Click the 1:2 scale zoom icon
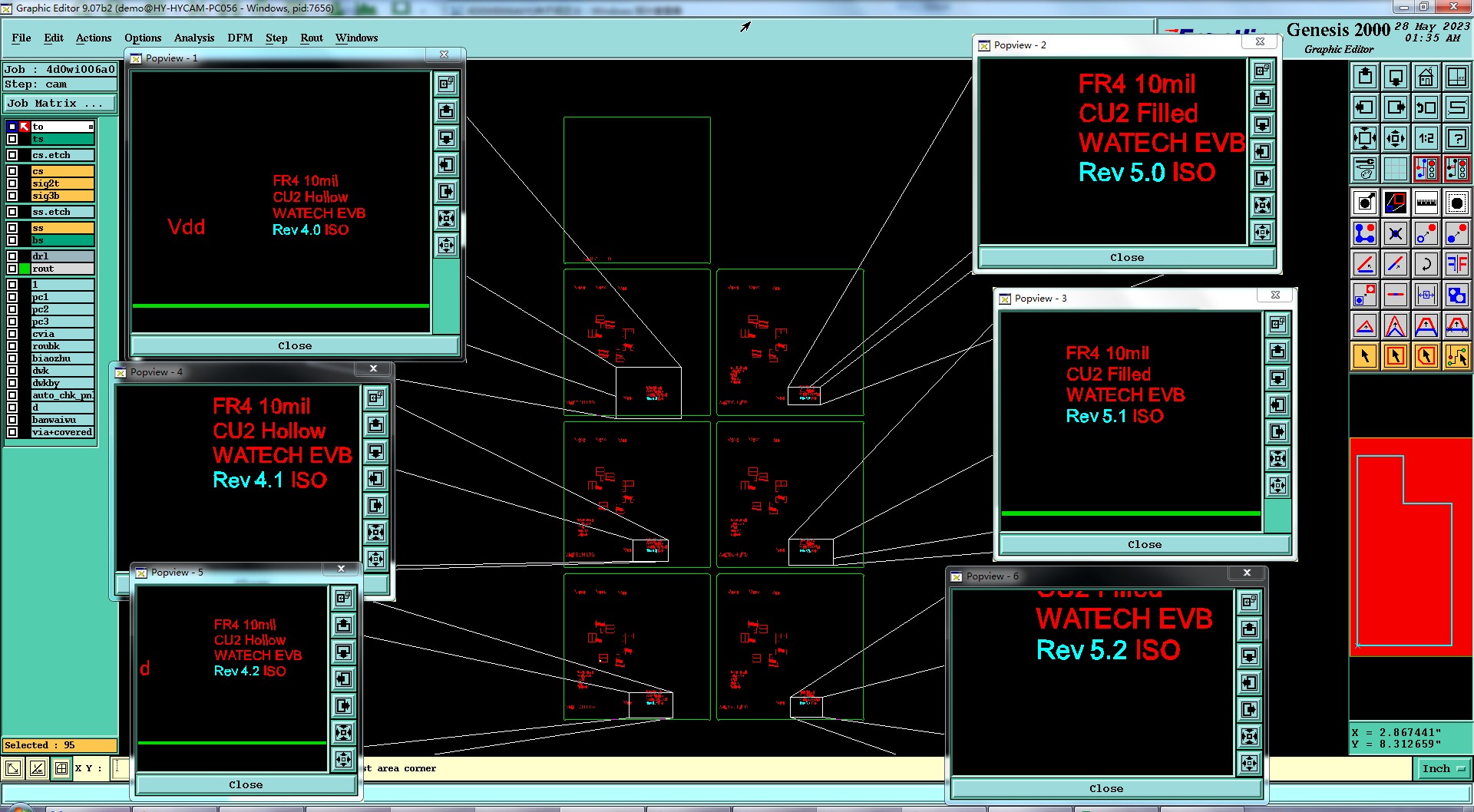The image size is (1474, 812). pos(1426,138)
